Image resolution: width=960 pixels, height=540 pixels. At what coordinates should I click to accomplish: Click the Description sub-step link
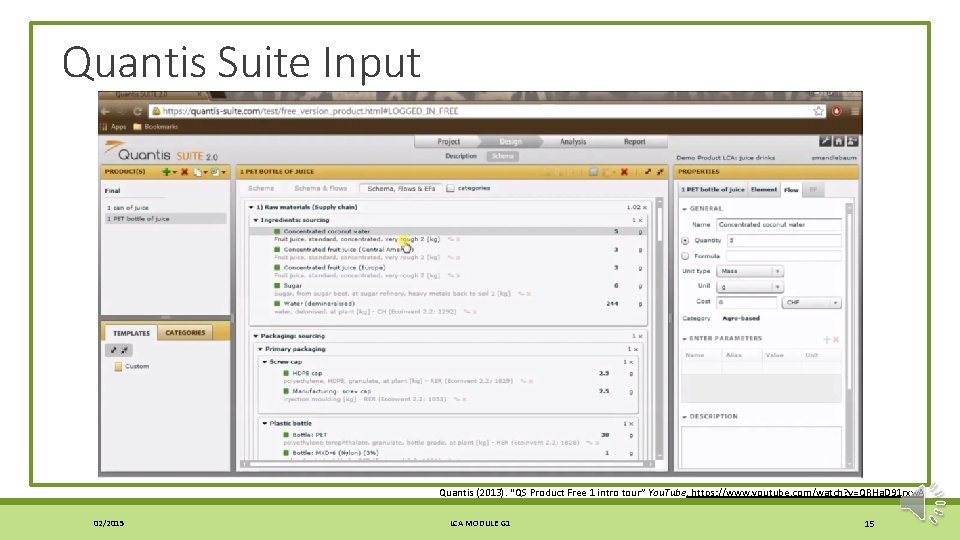coord(460,156)
